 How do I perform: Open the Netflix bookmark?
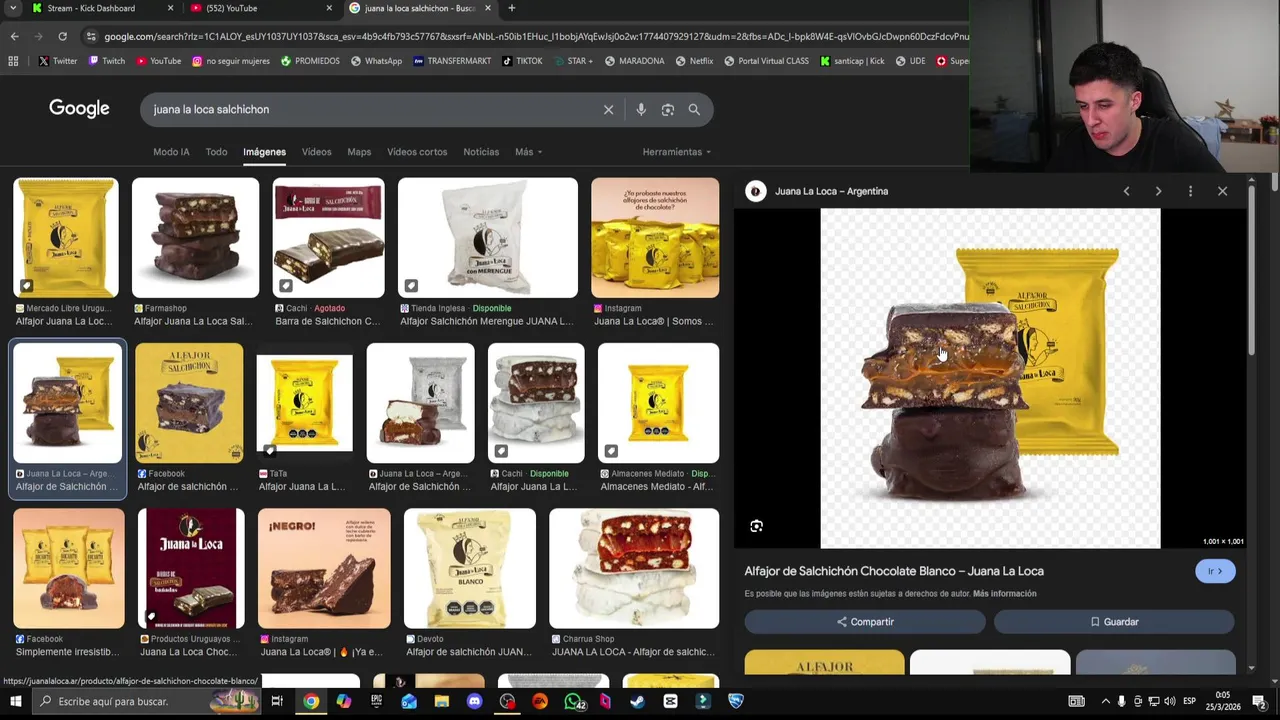(694, 61)
